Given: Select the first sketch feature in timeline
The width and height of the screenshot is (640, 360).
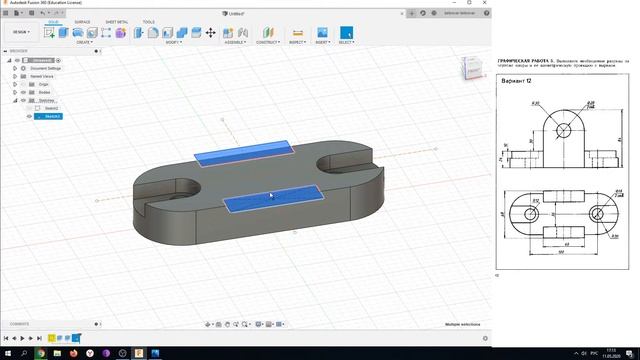Looking at the screenshot, I should [51, 338].
